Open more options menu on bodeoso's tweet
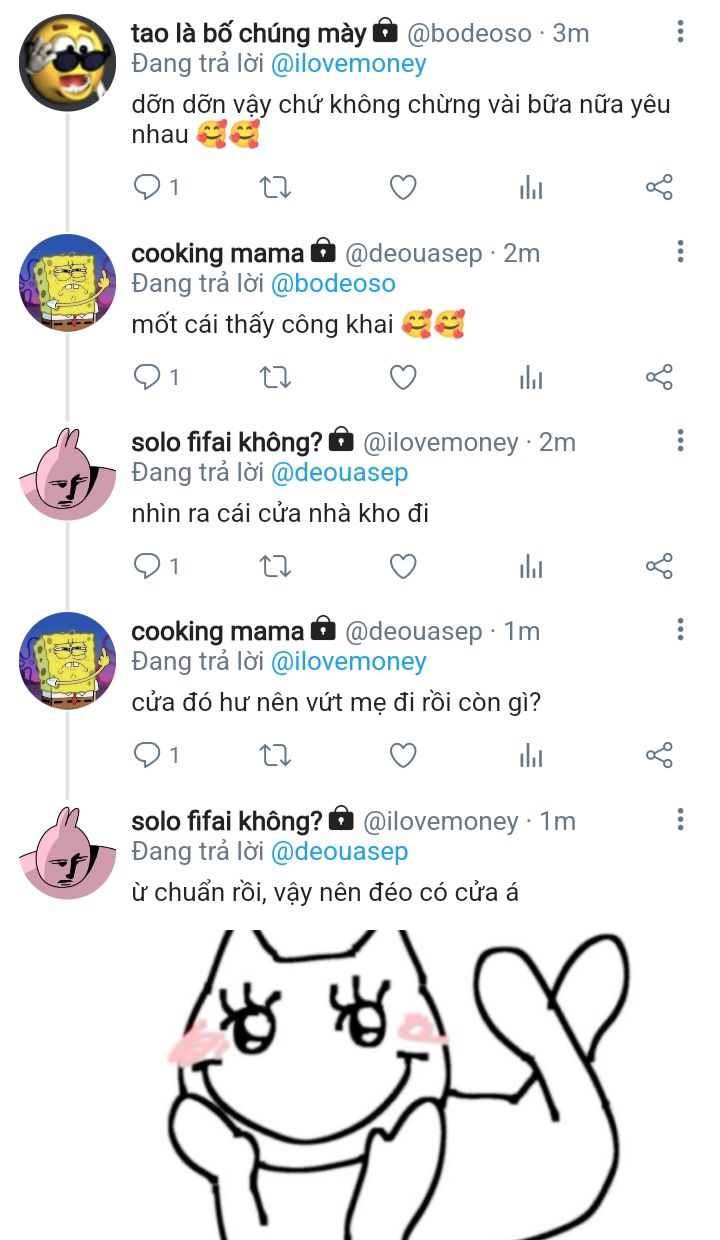This screenshot has width=720, height=1240. click(680, 32)
